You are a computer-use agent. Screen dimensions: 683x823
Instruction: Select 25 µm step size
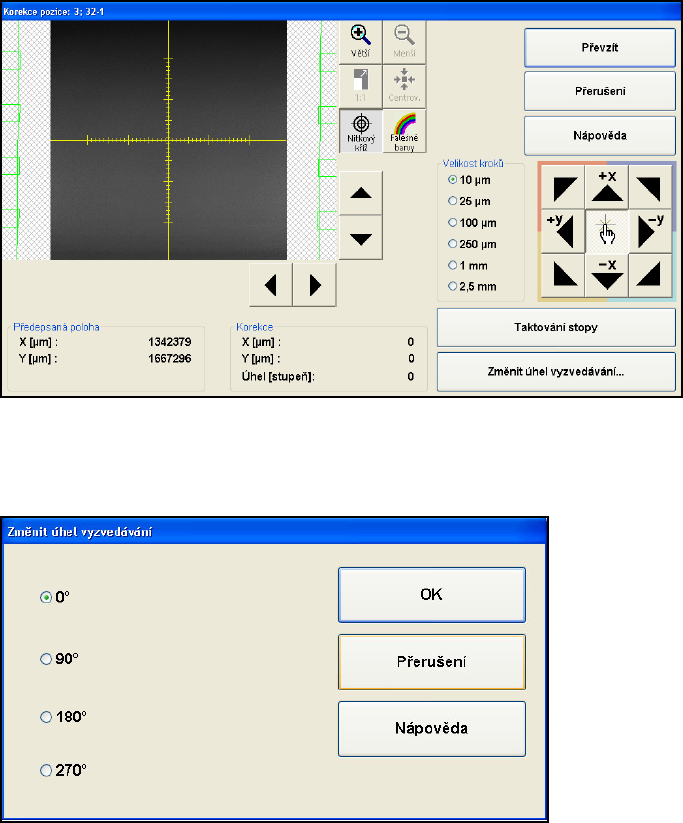click(454, 201)
